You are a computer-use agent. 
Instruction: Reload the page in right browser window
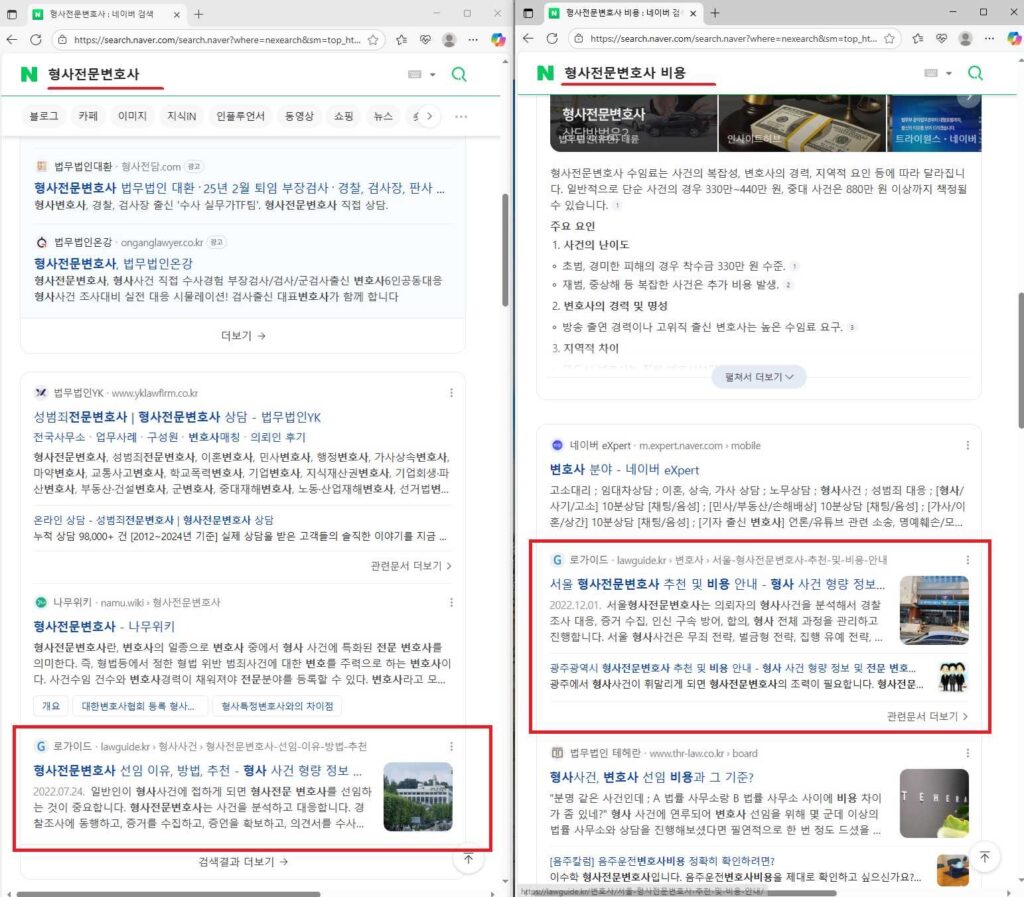(x=552, y=39)
